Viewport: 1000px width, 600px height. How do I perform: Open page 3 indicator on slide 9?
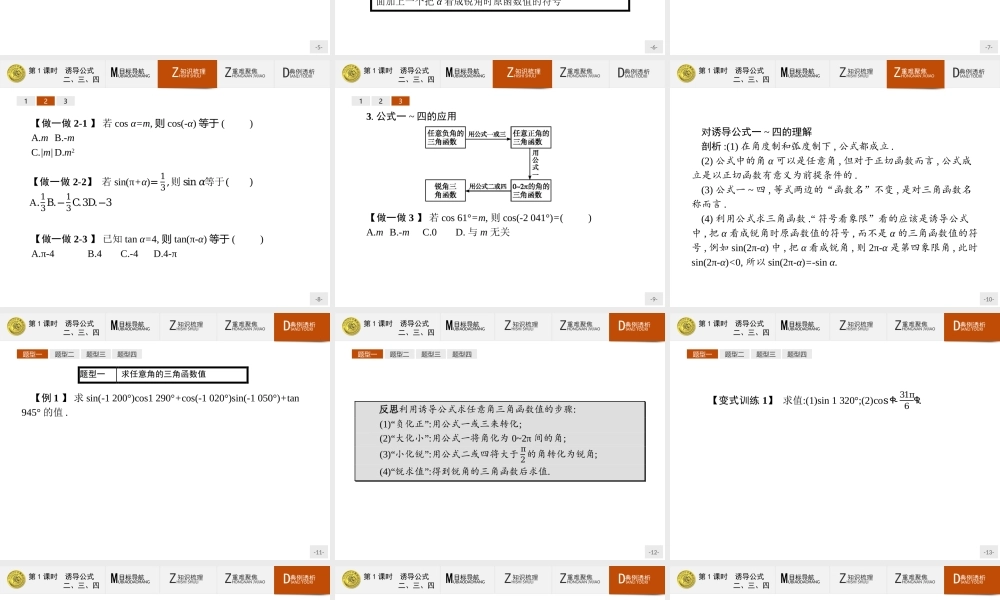point(400,100)
